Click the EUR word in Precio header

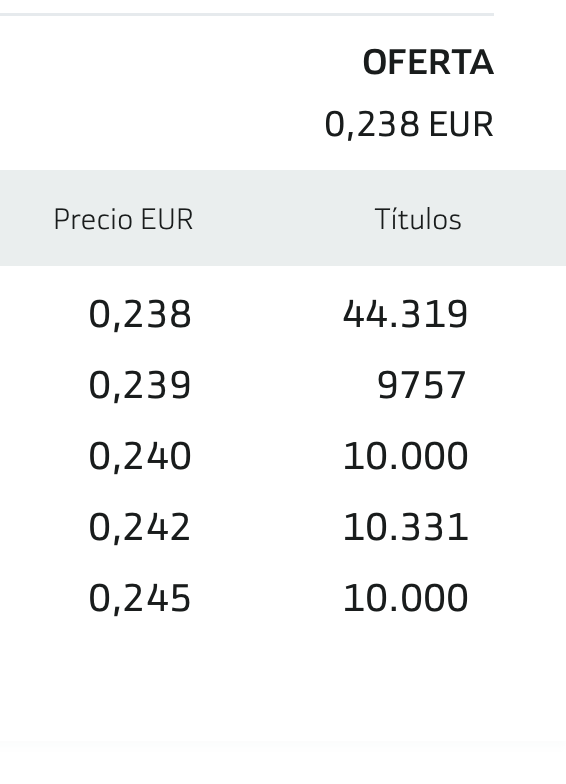pyautogui.click(x=166, y=220)
